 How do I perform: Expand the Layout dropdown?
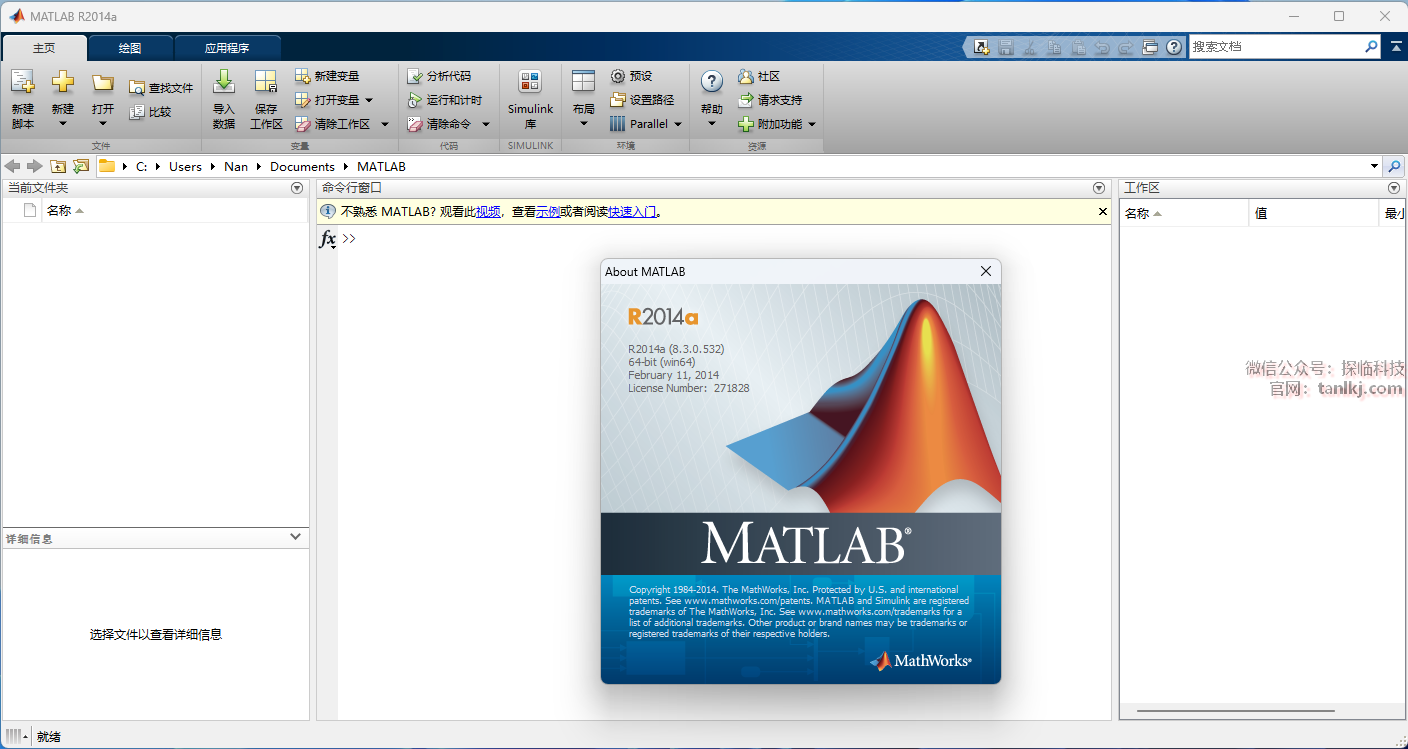tap(583, 124)
